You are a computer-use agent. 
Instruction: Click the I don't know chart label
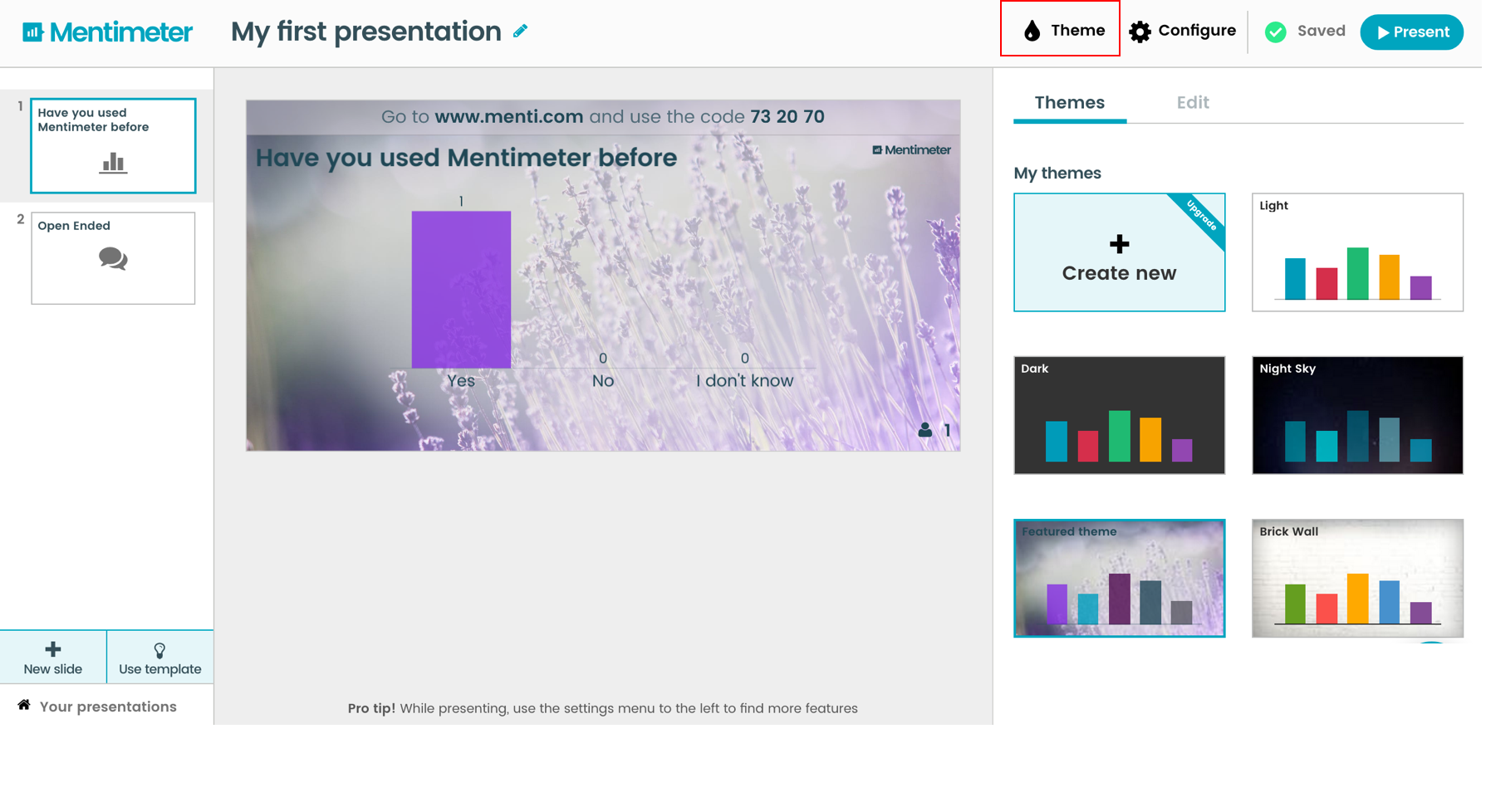744,381
